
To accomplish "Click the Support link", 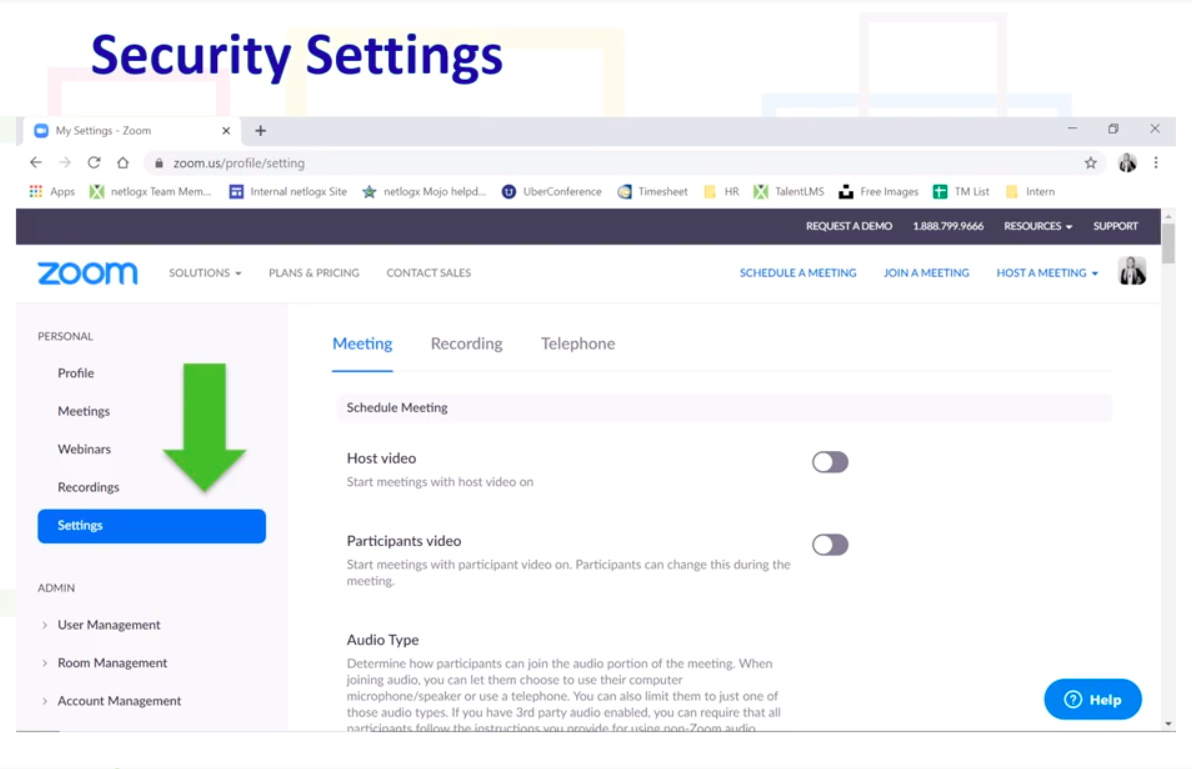I will (1115, 226).
